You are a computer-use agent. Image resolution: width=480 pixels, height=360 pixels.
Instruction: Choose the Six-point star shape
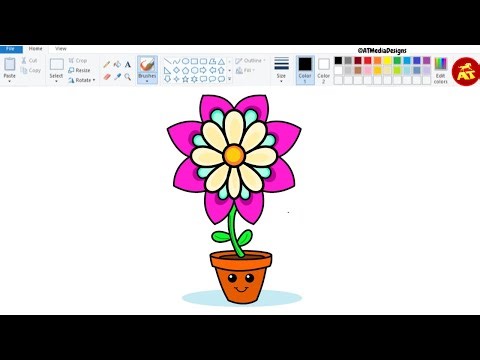[194, 79]
